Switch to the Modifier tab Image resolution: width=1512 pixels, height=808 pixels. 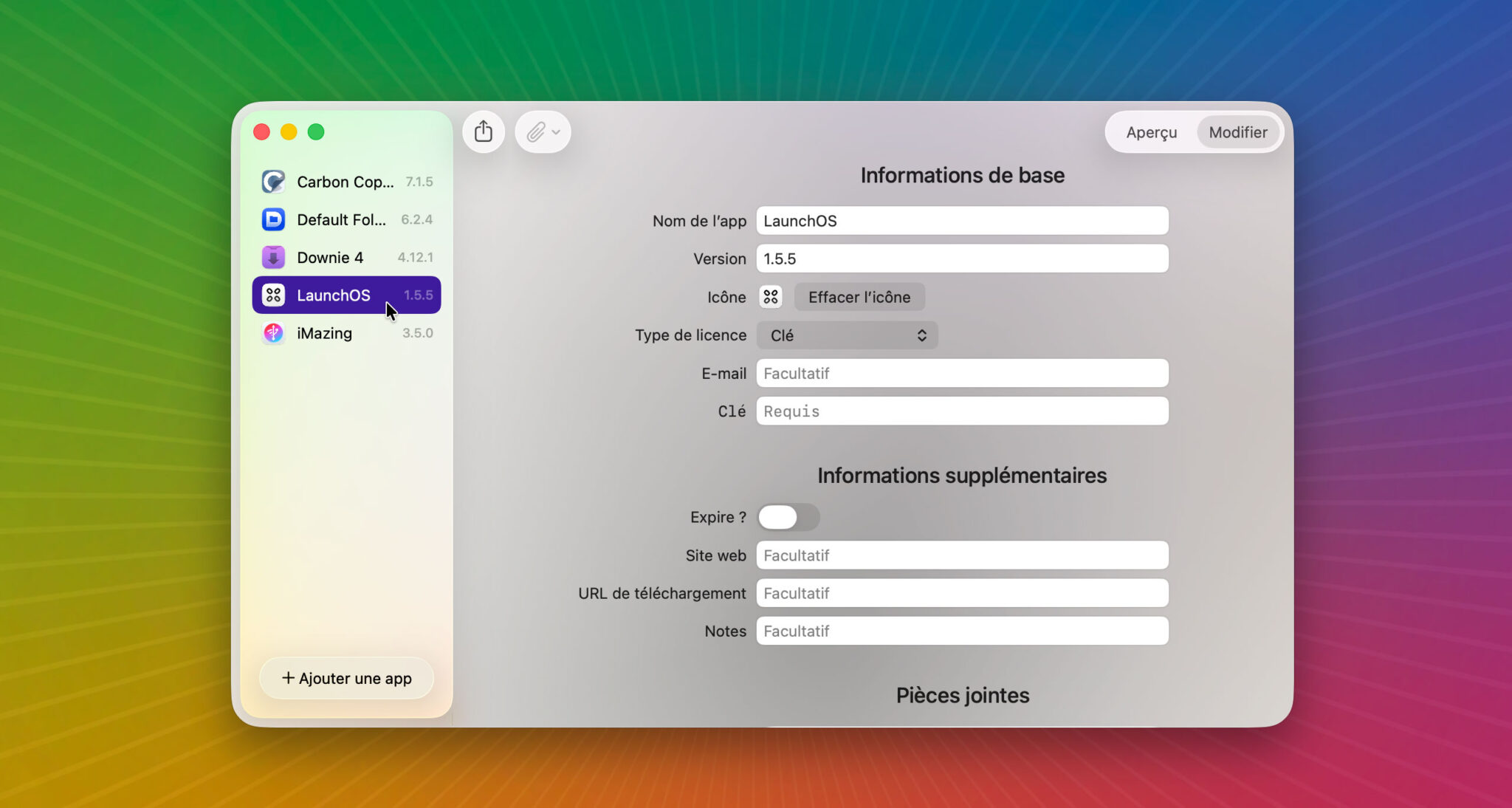(x=1237, y=132)
